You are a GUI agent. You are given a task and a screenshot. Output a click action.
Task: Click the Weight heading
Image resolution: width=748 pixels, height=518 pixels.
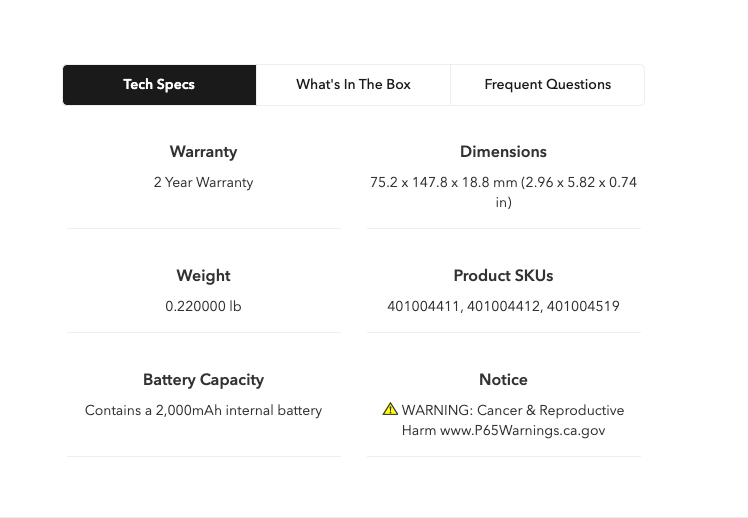tap(203, 276)
